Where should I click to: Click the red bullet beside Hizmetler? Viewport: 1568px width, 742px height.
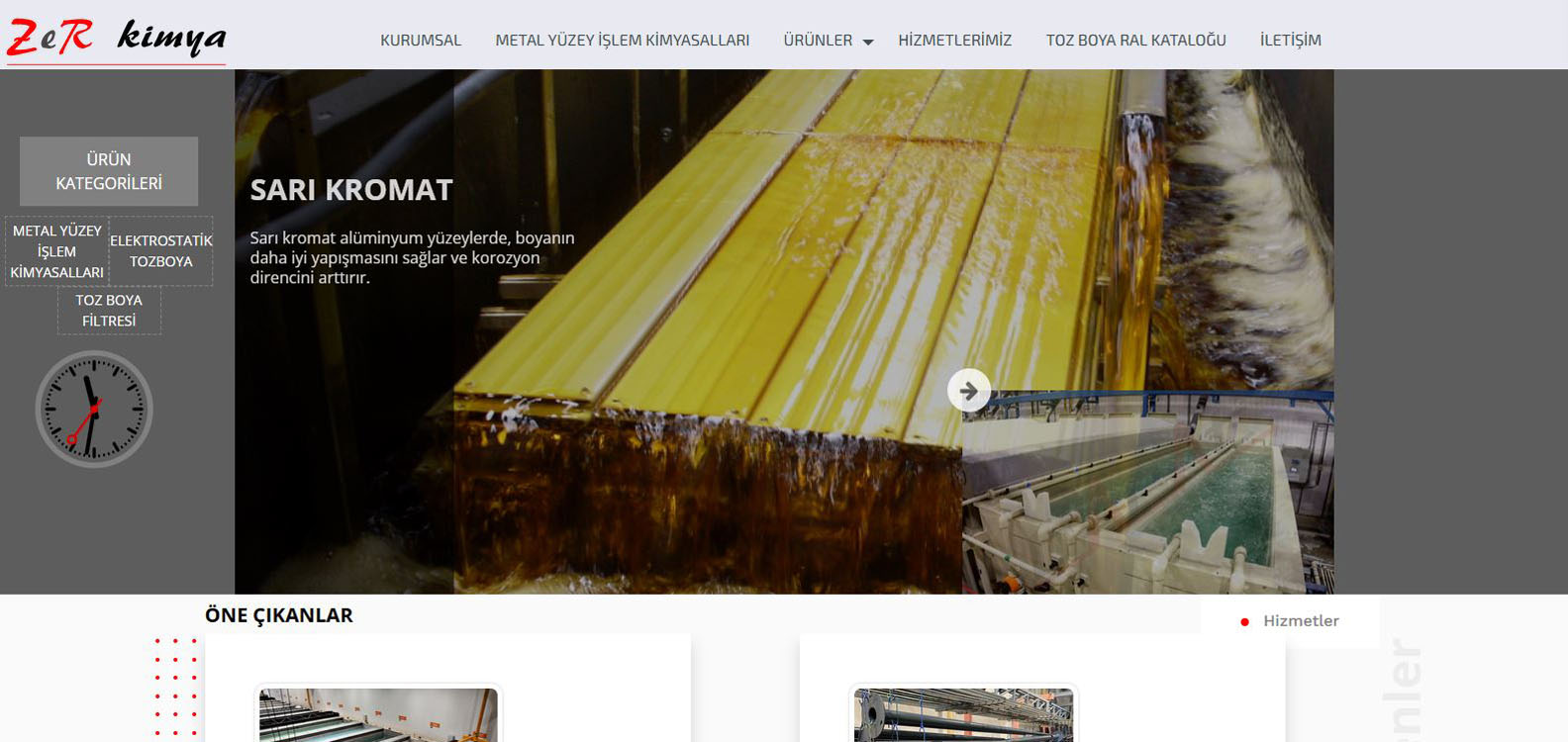[x=1244, y=621]
